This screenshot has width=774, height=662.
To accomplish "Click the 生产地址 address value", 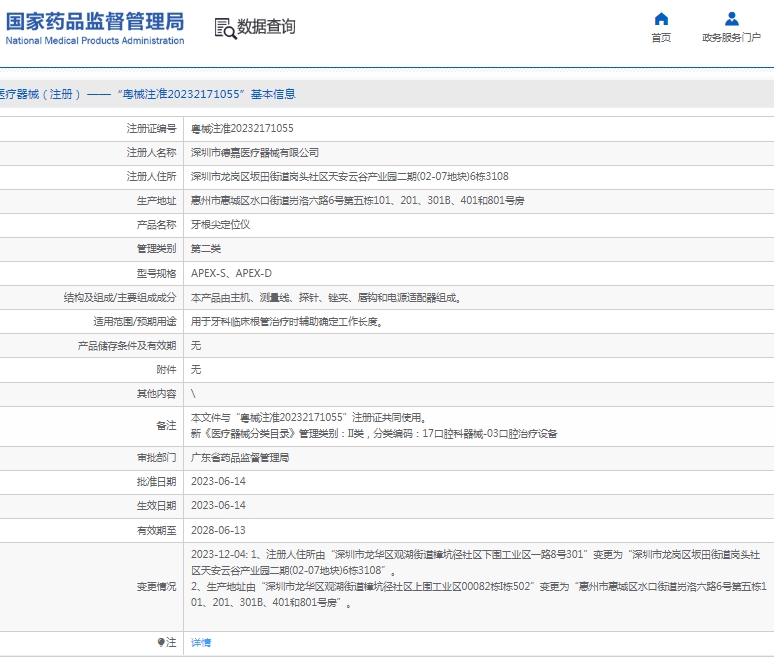I will [358, 200].
